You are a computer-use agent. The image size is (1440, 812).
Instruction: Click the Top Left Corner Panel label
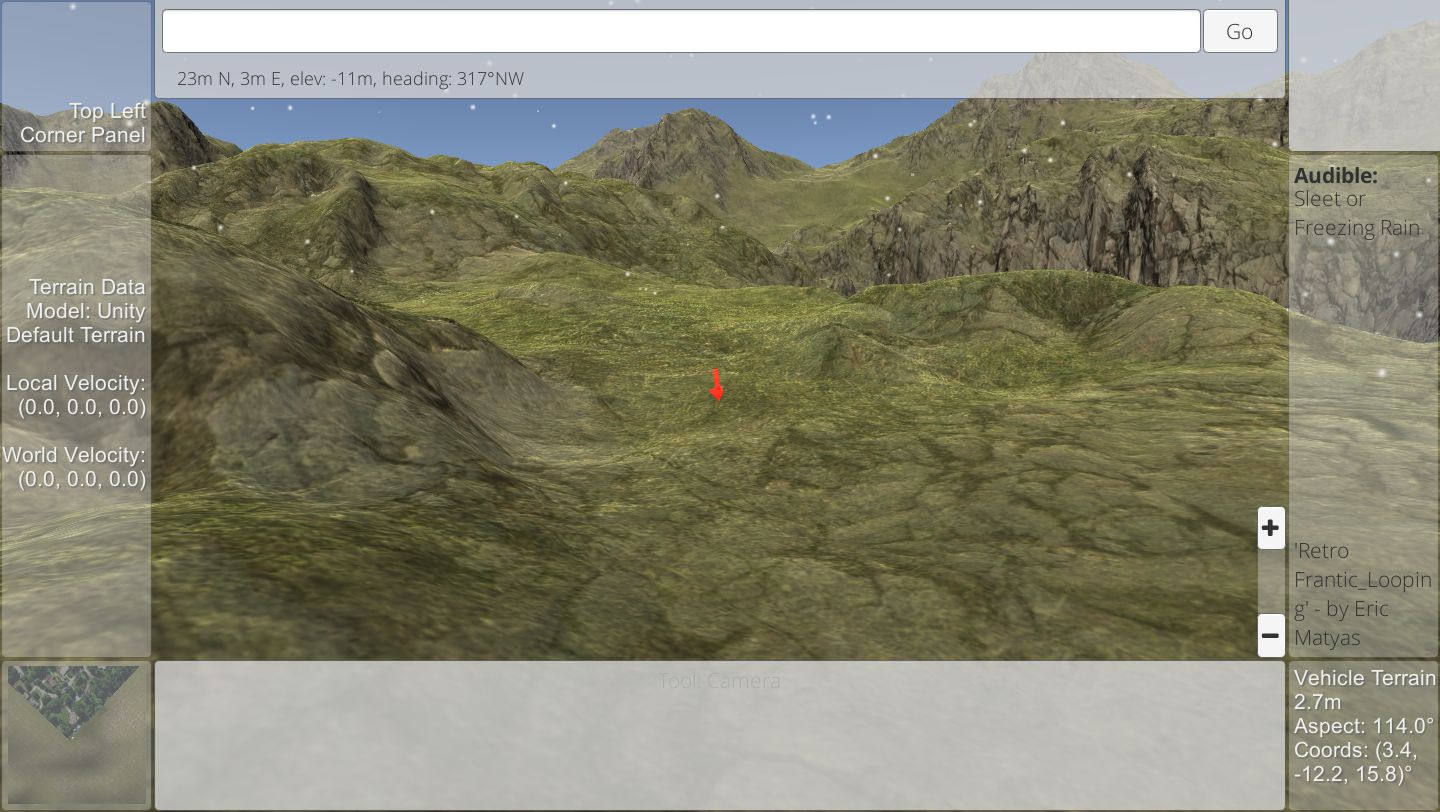tap(83, 123)
